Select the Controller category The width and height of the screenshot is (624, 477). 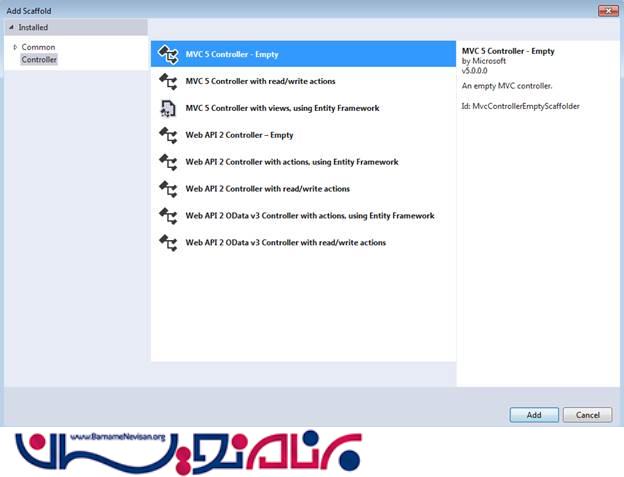pos(39,60)
